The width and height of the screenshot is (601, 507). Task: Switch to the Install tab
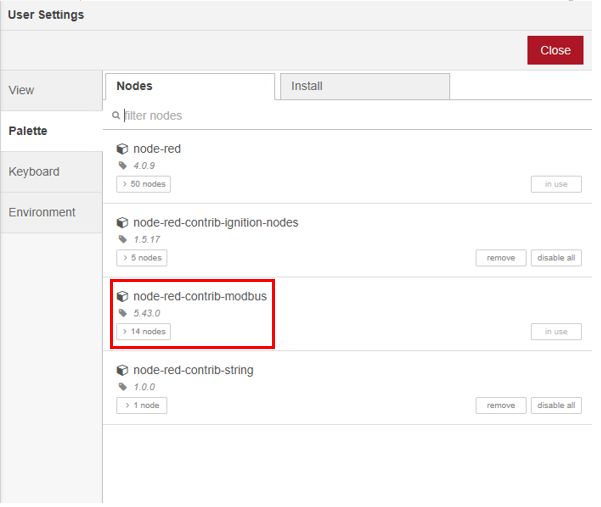pos(365,86)
